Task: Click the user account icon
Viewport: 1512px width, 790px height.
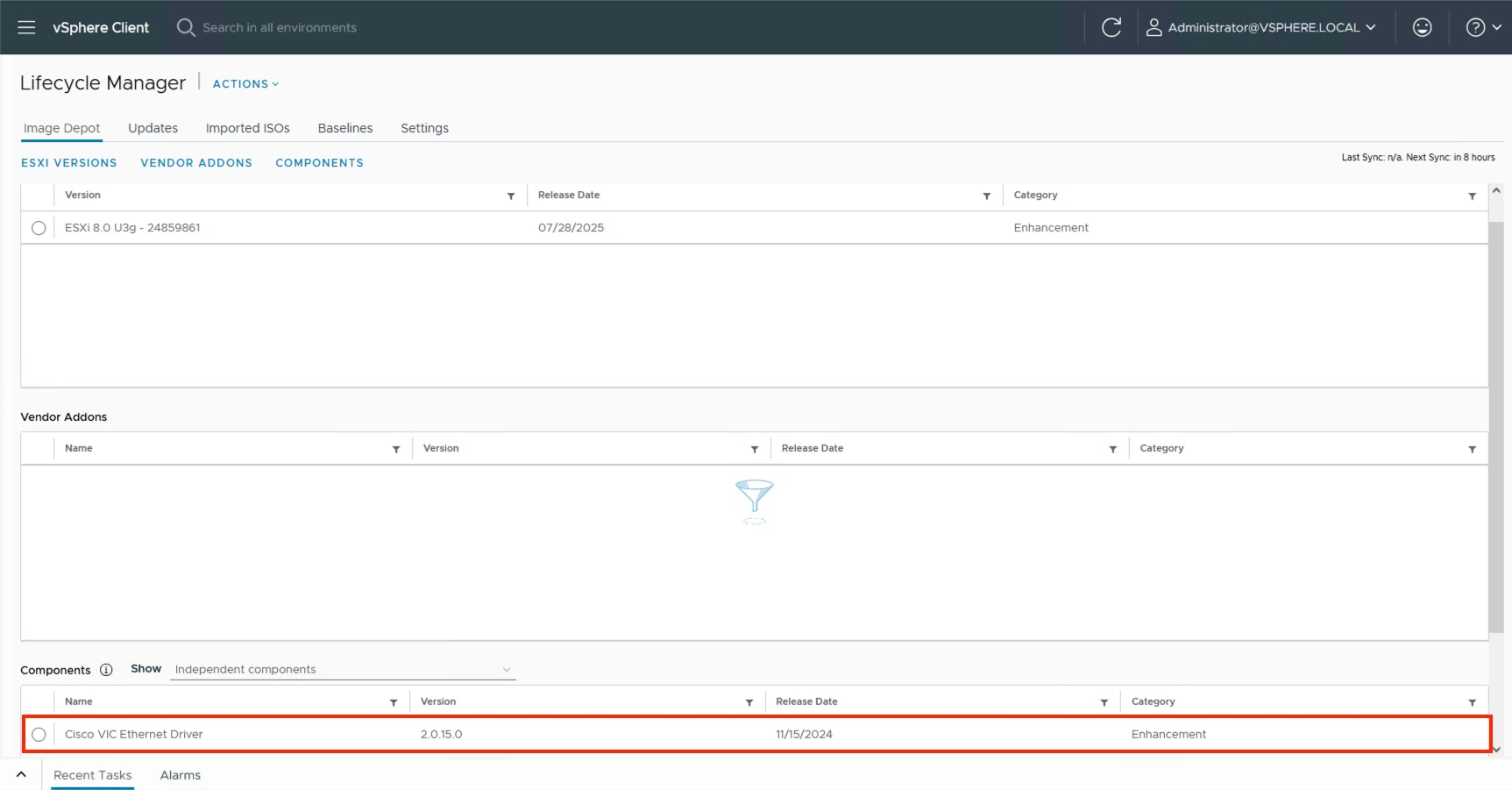Action: point(1154,27)
